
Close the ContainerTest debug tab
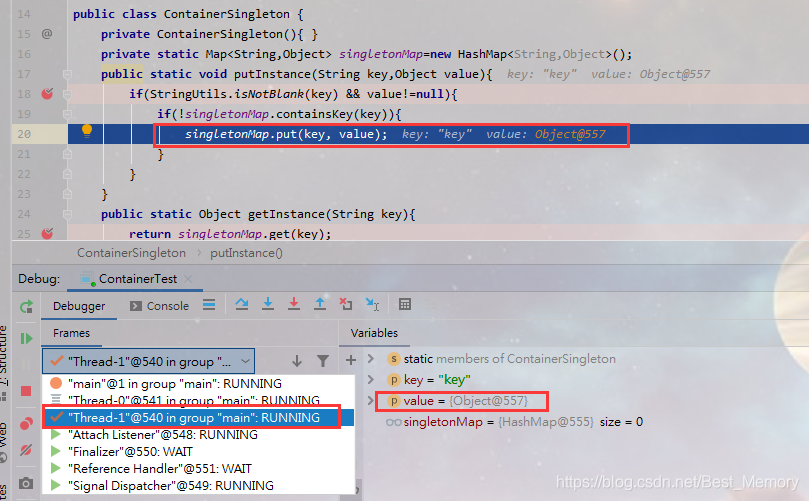(188, 279)
